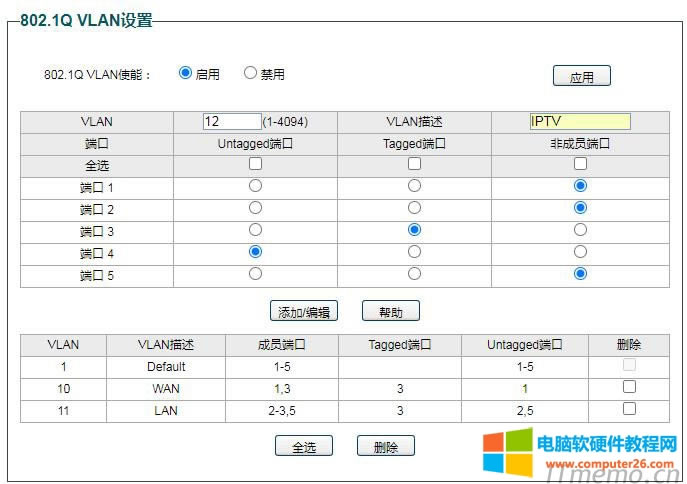Set 端口 4 to Tagged
The height and width of the screenshot is (484, 687).
click(414, 251)
